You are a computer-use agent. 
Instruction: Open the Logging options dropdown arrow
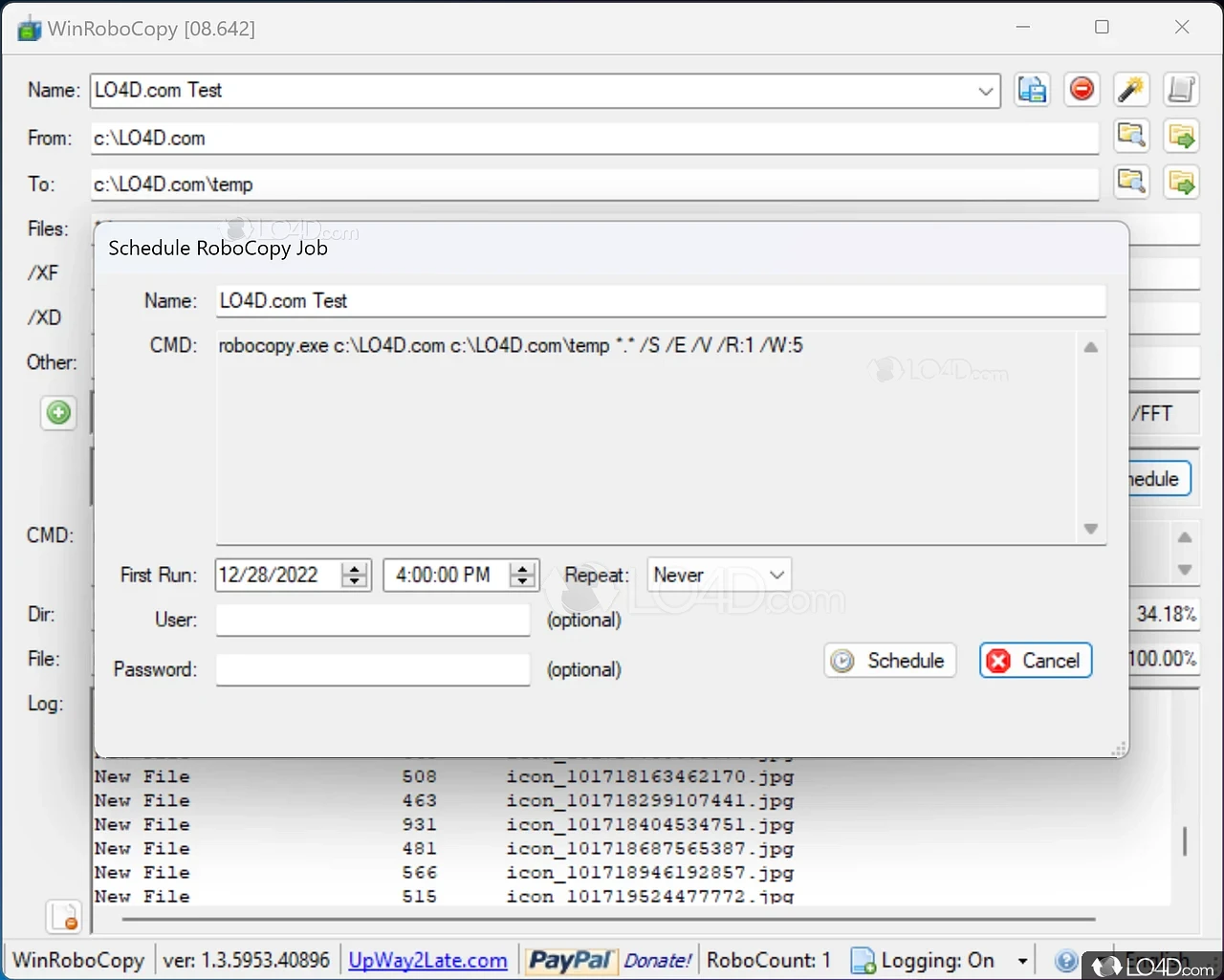pos(1022,961)
